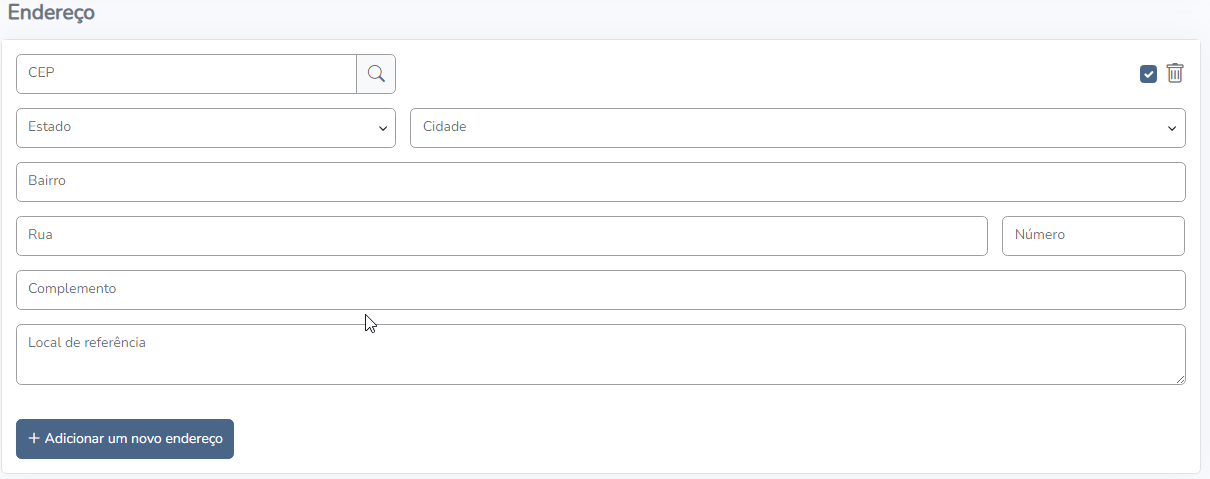The width and height of the screenshot is (1210, 479).
Task: Toggle the checkbox beside the trash icon
Action: tap(1148, 74)
